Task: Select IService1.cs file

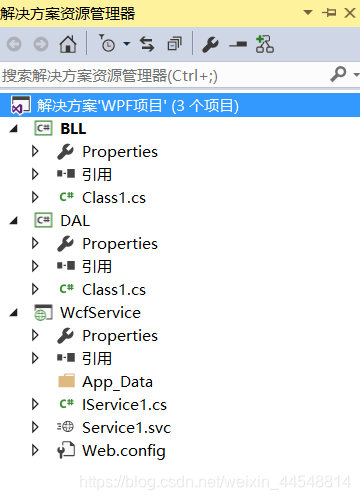Action: (124, 405)
